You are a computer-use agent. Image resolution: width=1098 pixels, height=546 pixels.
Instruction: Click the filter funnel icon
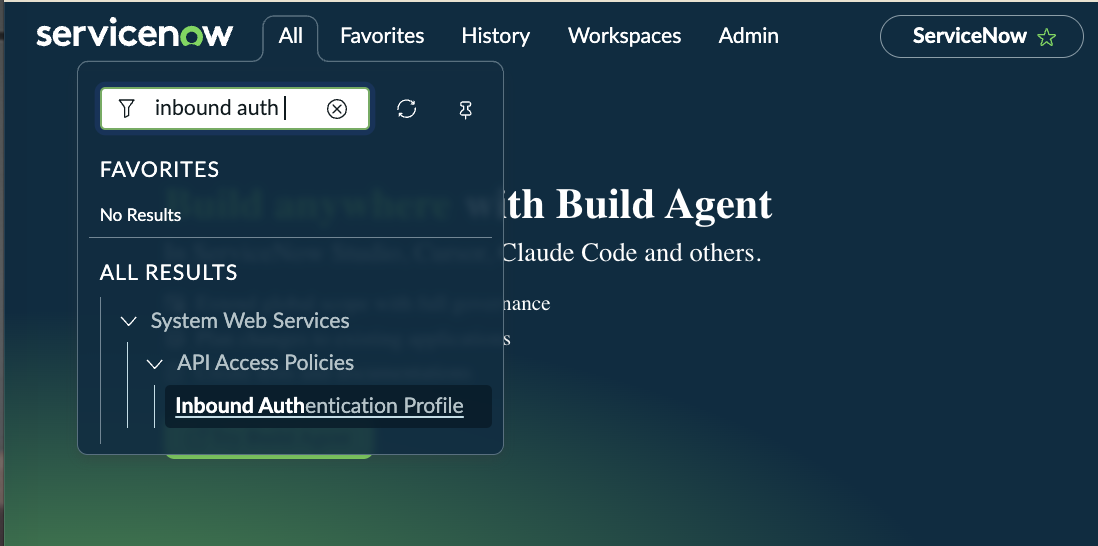click(126, 108)
